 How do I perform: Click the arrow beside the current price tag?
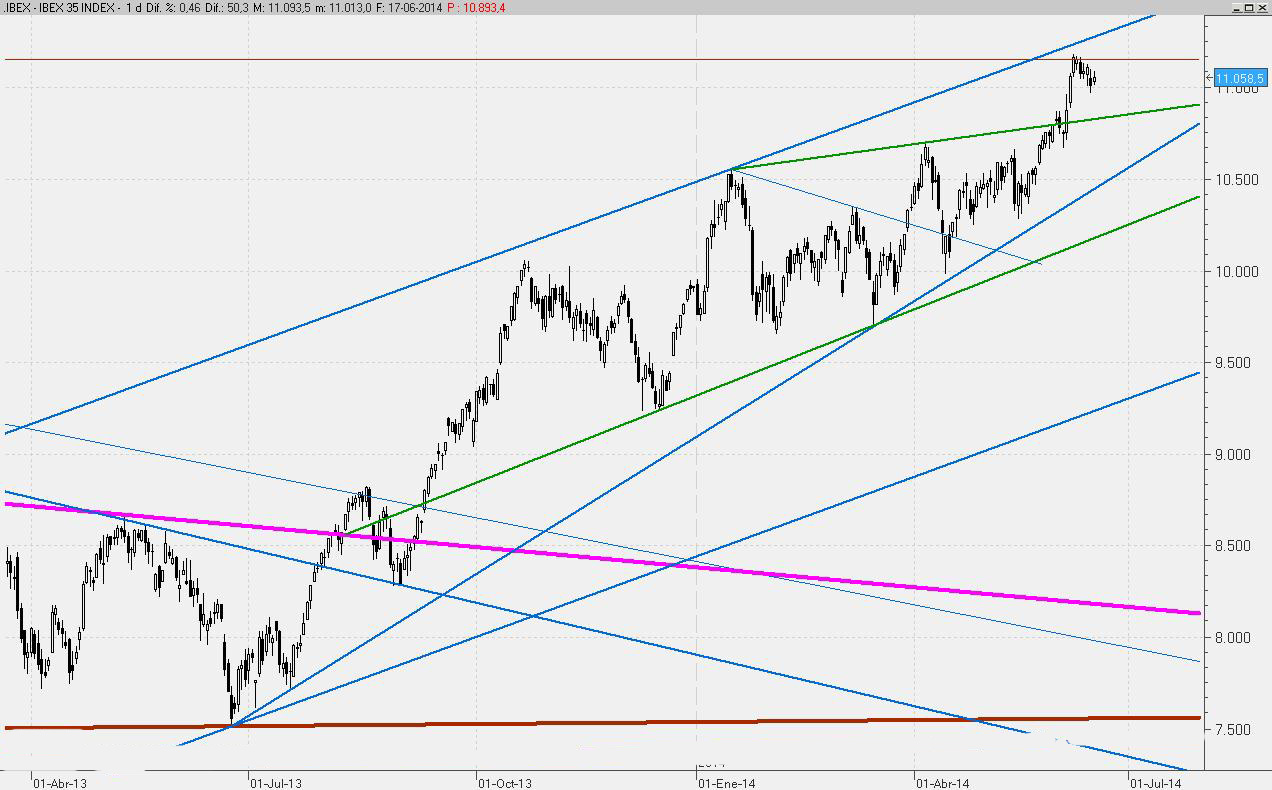tap(1209, 77)
